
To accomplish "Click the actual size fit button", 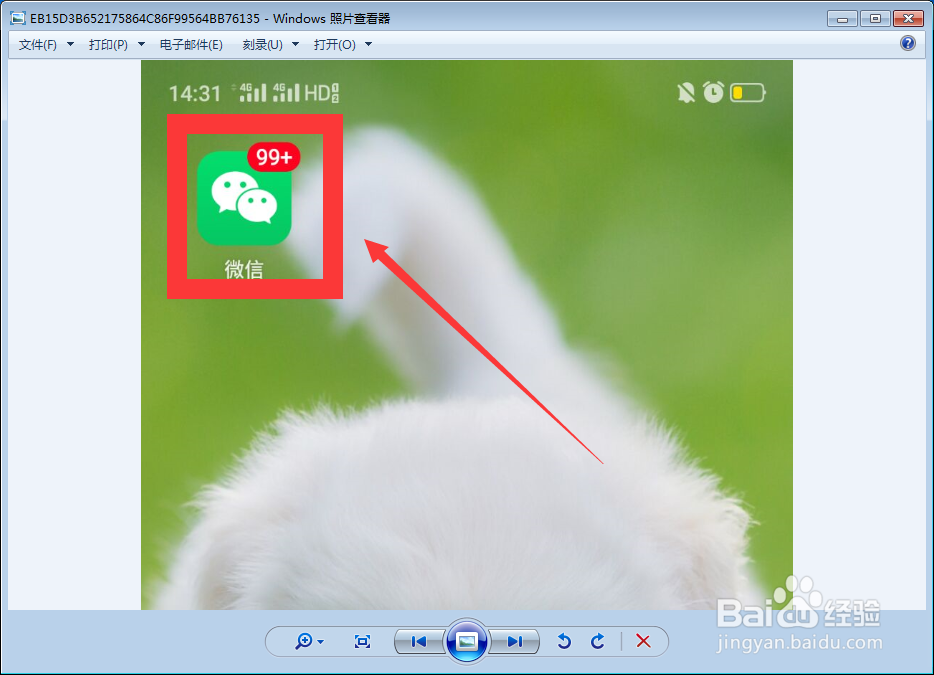I will (362, 642).
